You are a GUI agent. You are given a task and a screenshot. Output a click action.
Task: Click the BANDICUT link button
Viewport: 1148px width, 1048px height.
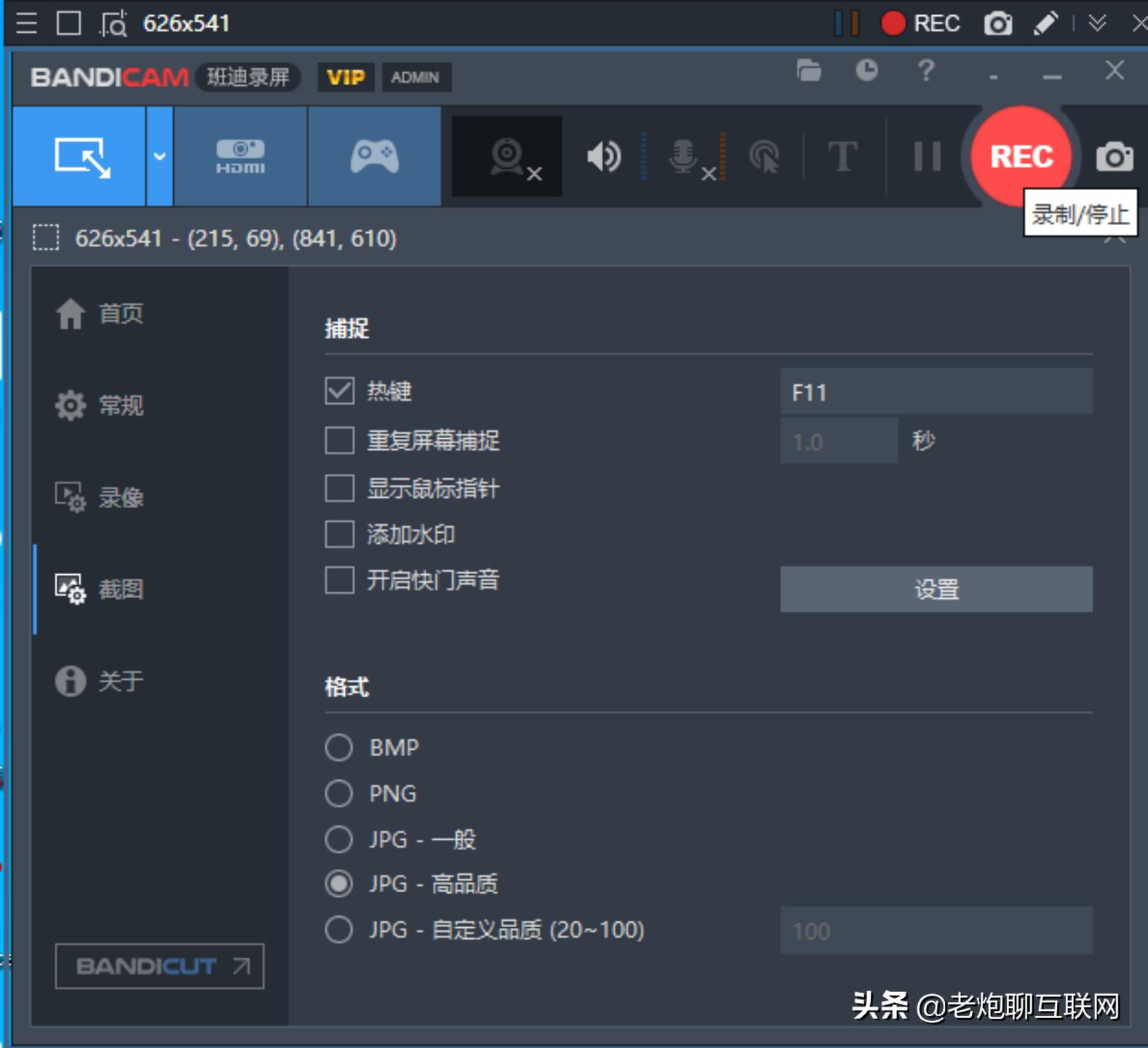pos(160,966)
